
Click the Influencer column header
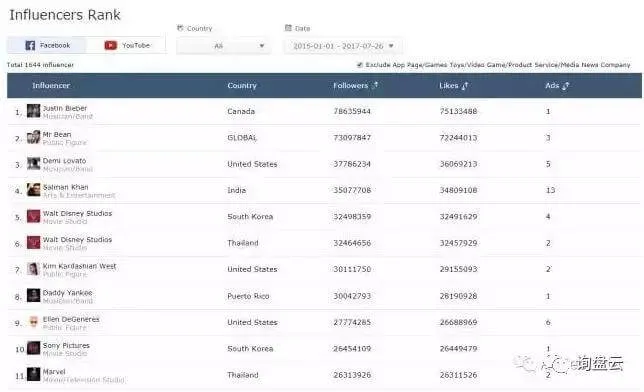(x=51, y=85)
